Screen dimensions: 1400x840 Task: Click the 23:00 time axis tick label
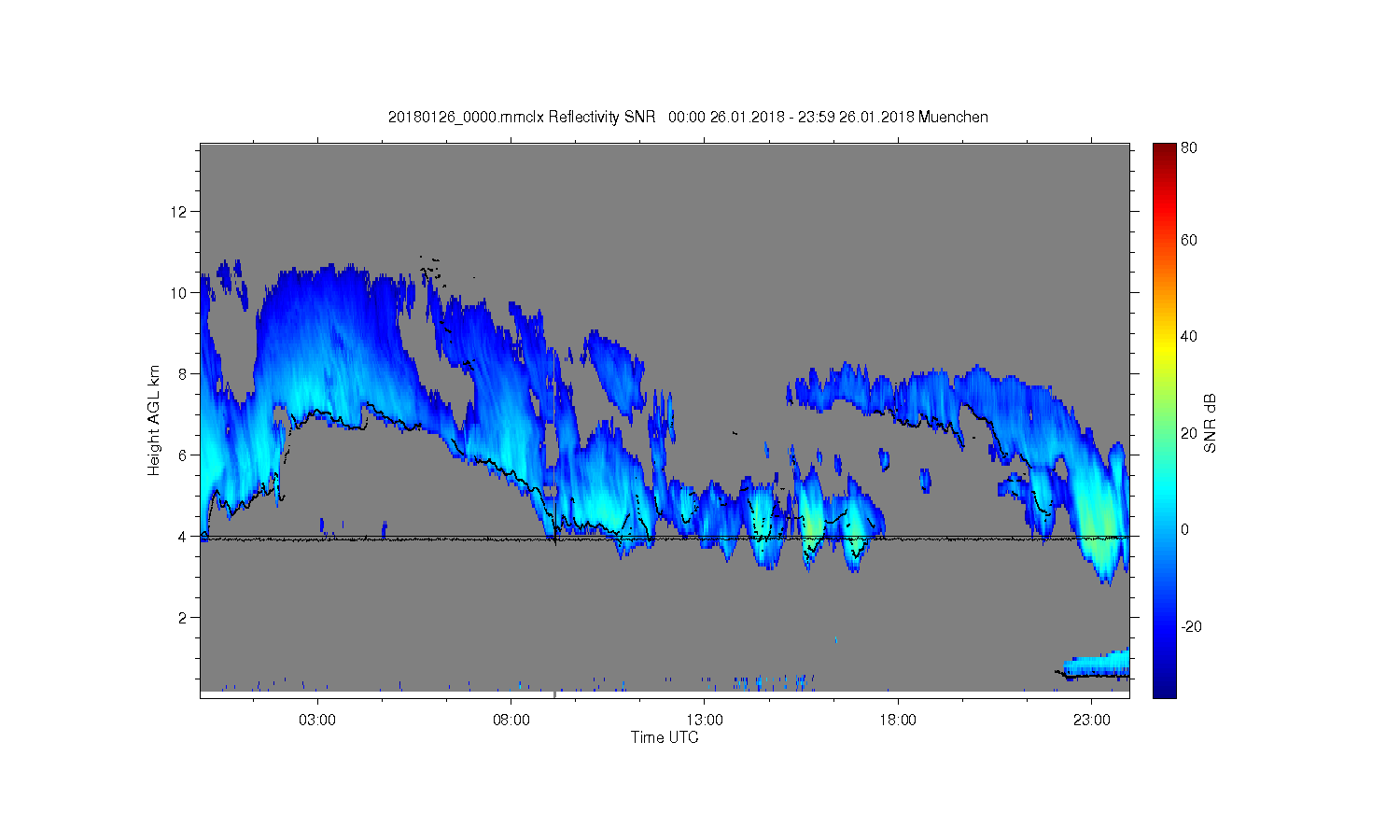1092,721
